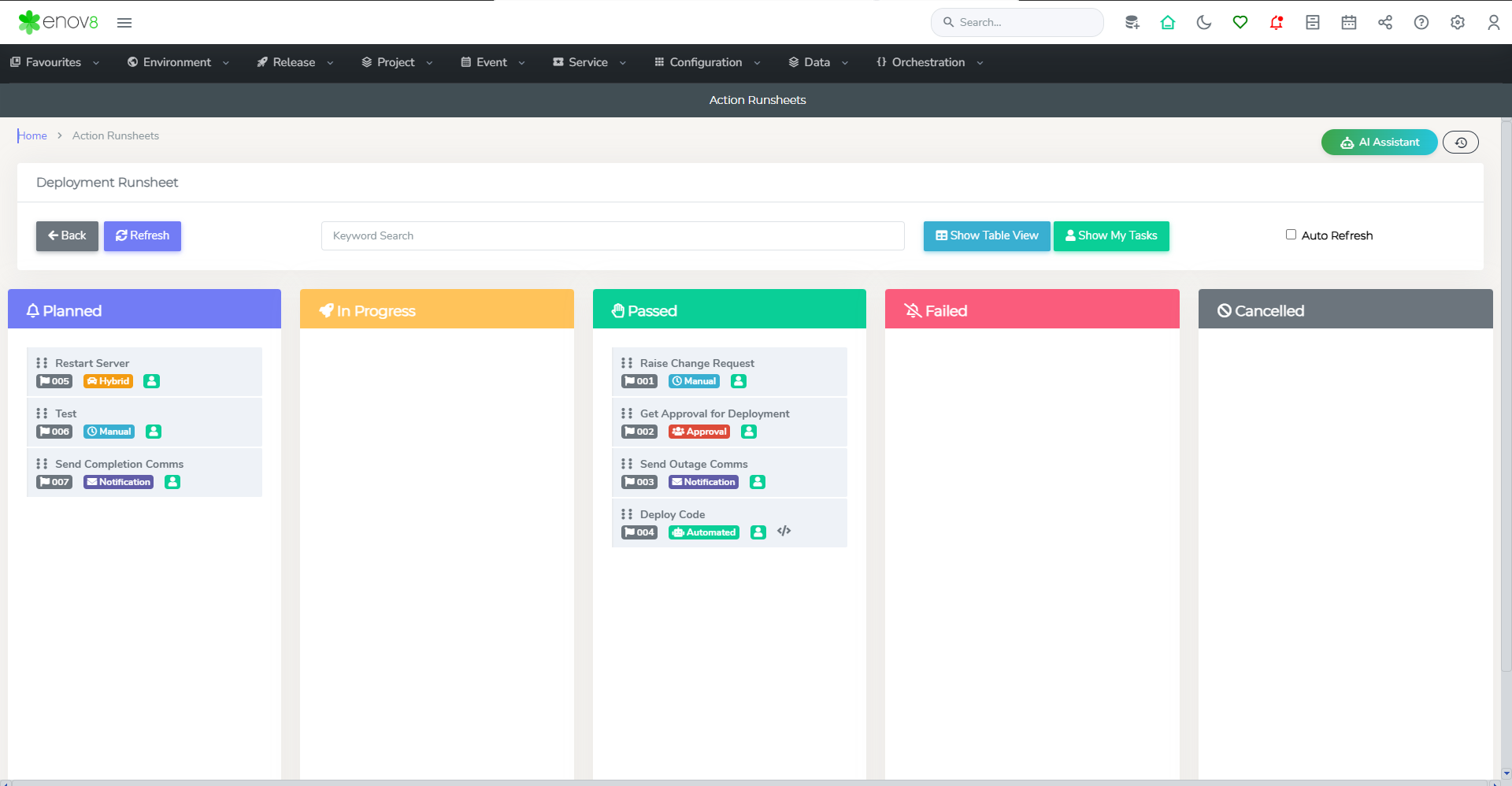Click Show My Tasks filter button

[x=1110, y=235]
